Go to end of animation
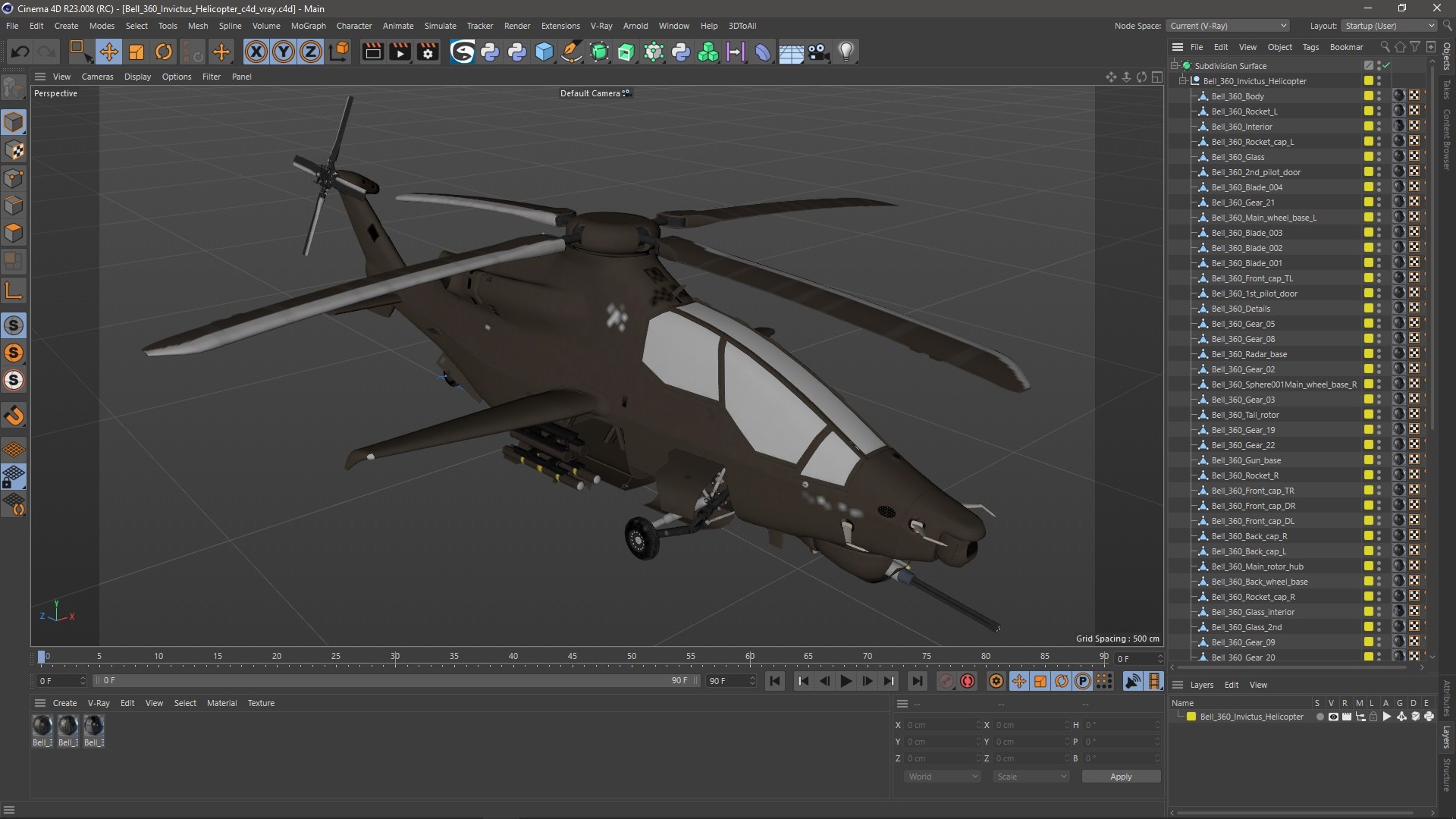Screen dimensions: 1456x819 coord(917,681)
